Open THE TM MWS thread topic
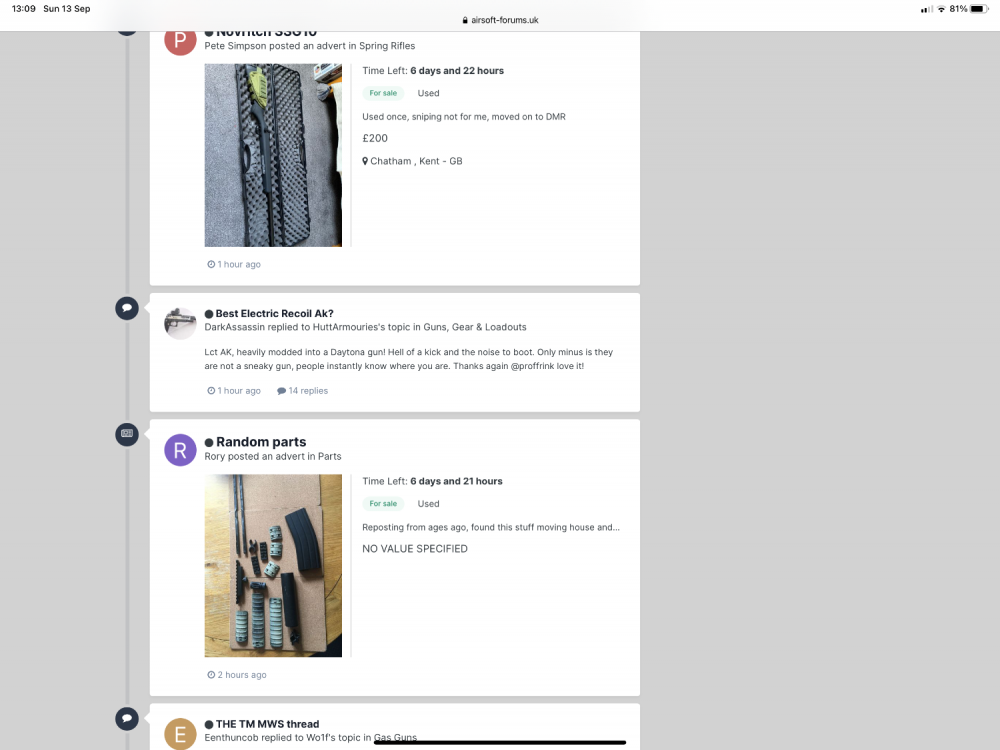Image resolution: width=1000 pixels, height=750 pixels. pyautogui.click(x=267, y=724)
